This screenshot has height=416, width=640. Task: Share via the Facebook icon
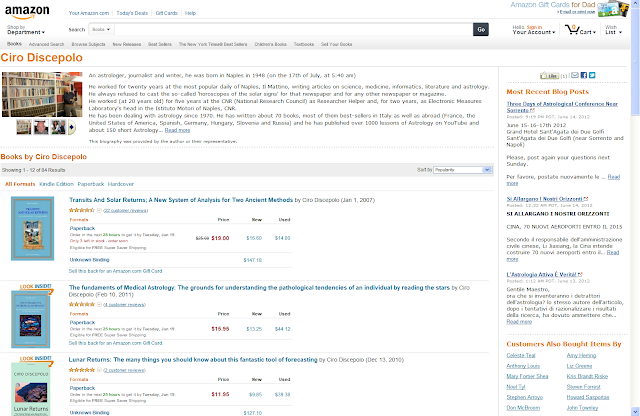(584, 75)
